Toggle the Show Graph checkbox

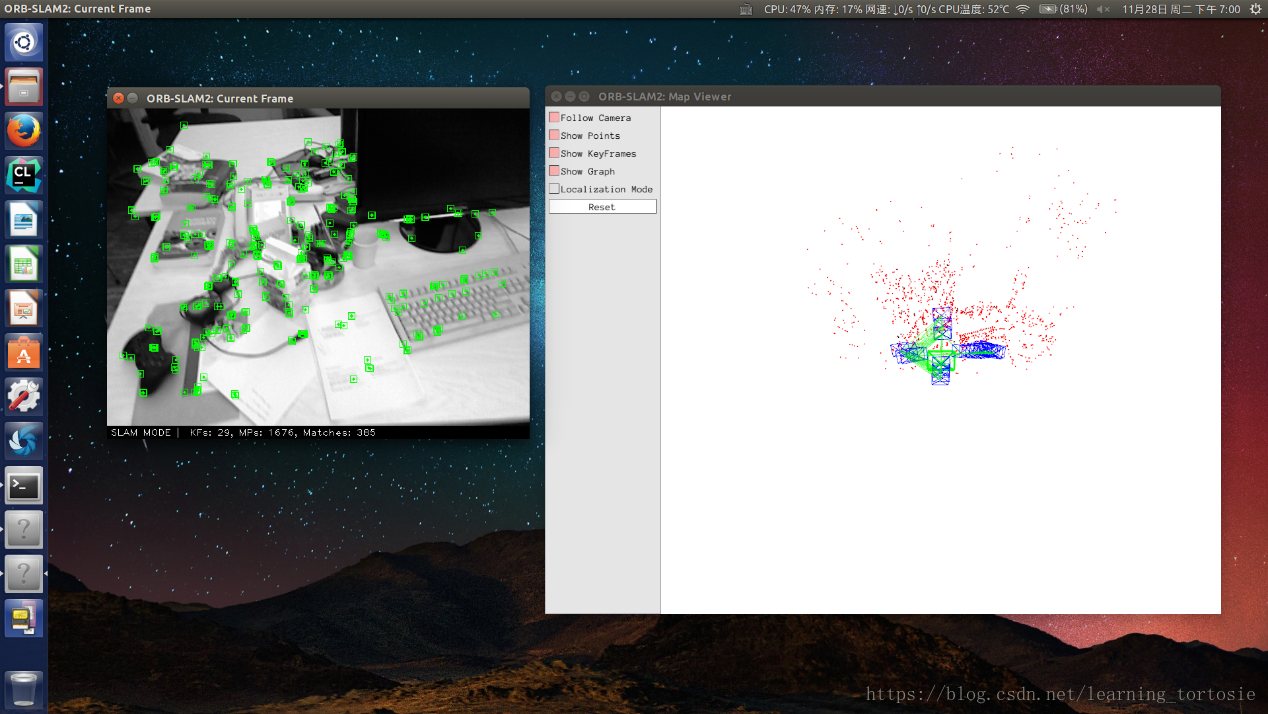click(x=554, y=171)
